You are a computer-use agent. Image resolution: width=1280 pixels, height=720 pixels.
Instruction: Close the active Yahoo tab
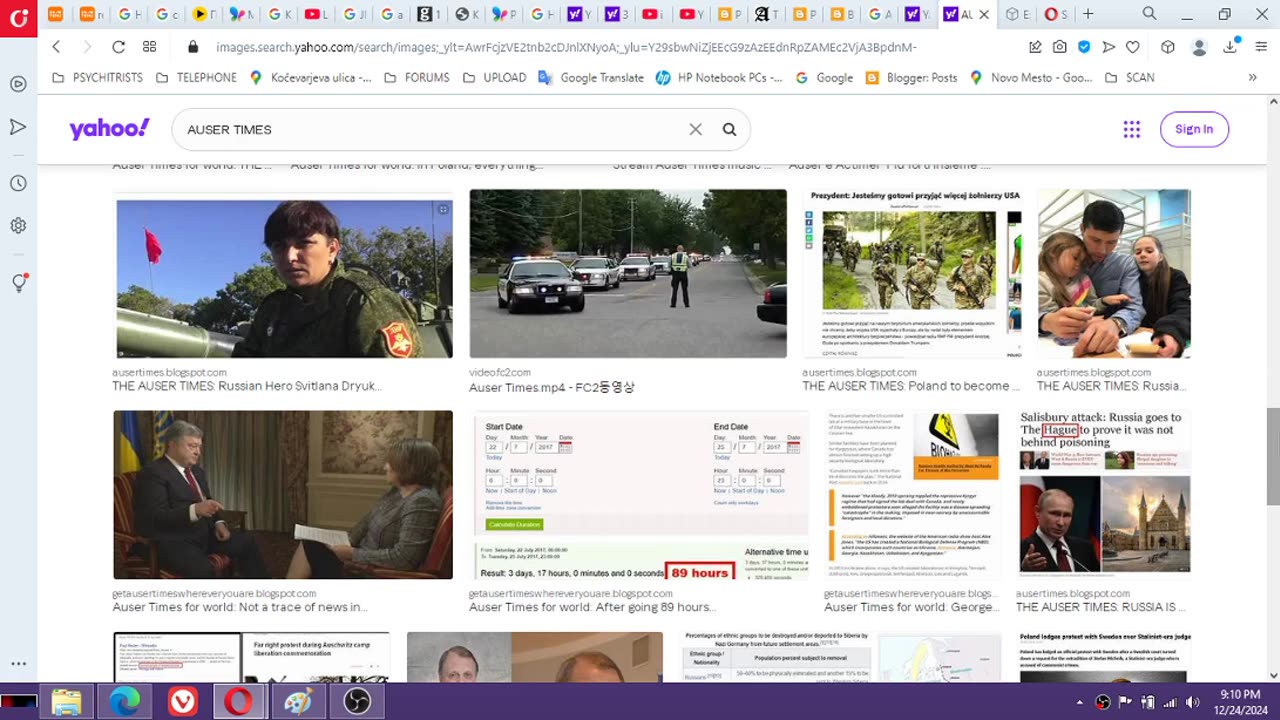click(x=984, y=14)
